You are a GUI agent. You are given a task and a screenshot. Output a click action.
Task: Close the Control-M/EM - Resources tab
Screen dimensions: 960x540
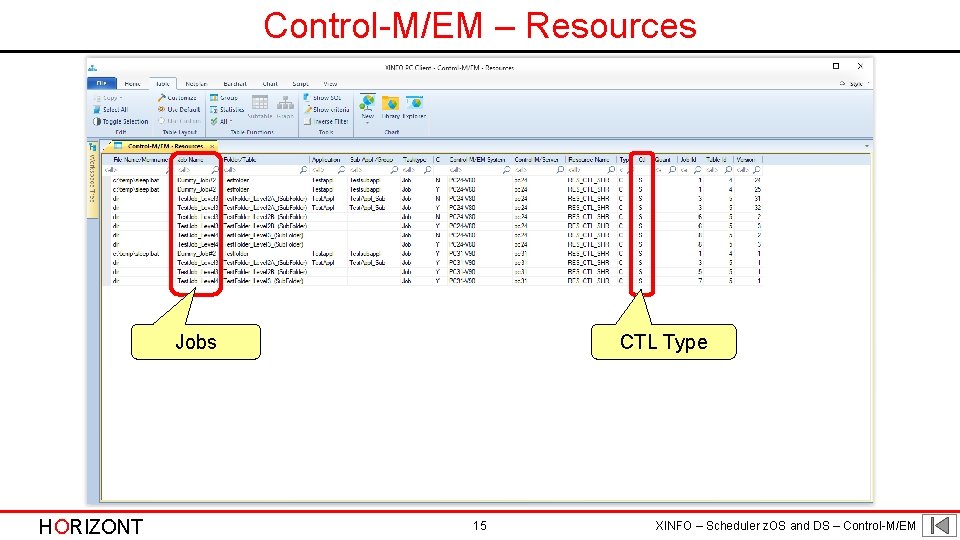click(x=212, y=147)
